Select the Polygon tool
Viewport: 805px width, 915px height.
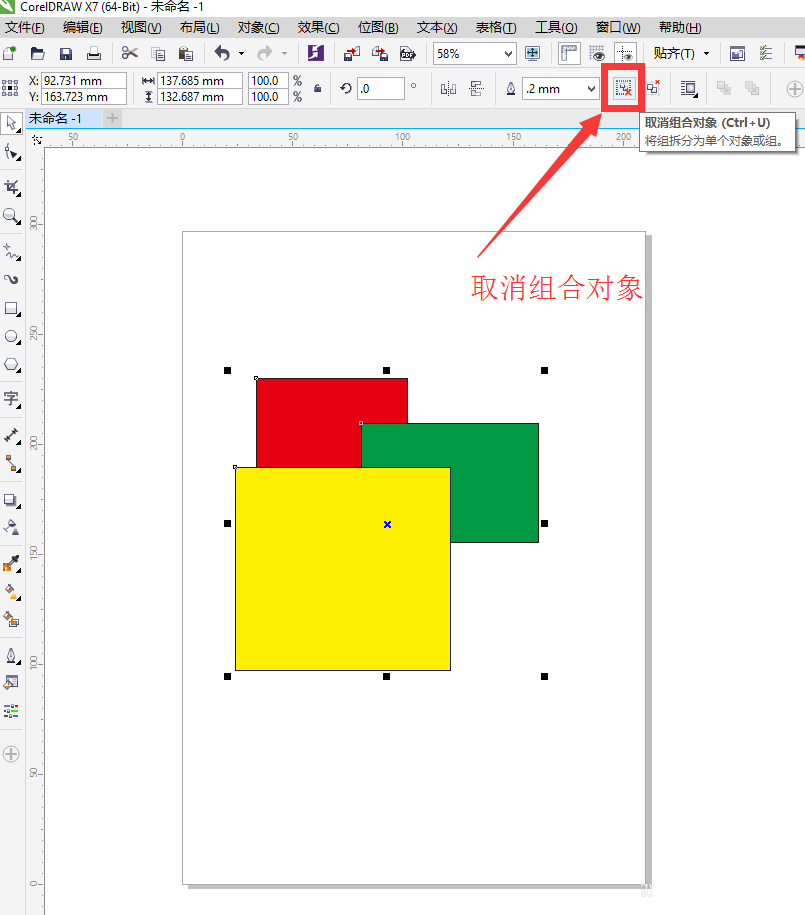(x=12, y=365)
